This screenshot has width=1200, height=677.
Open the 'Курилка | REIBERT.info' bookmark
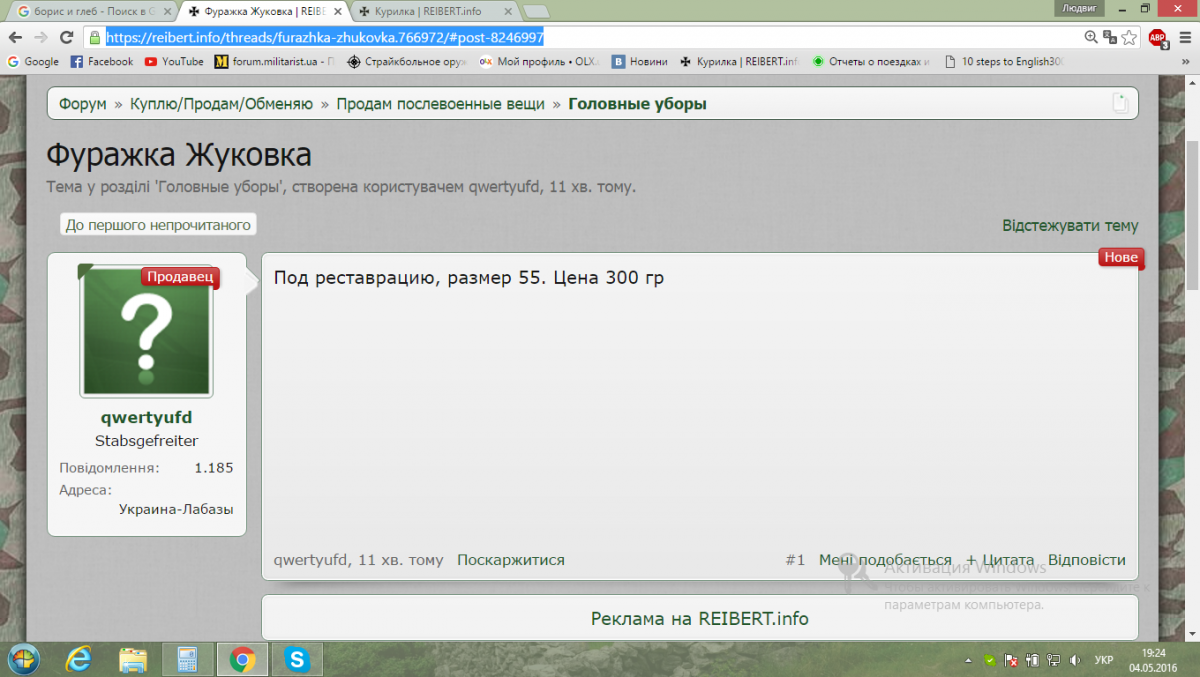point(739,61)
